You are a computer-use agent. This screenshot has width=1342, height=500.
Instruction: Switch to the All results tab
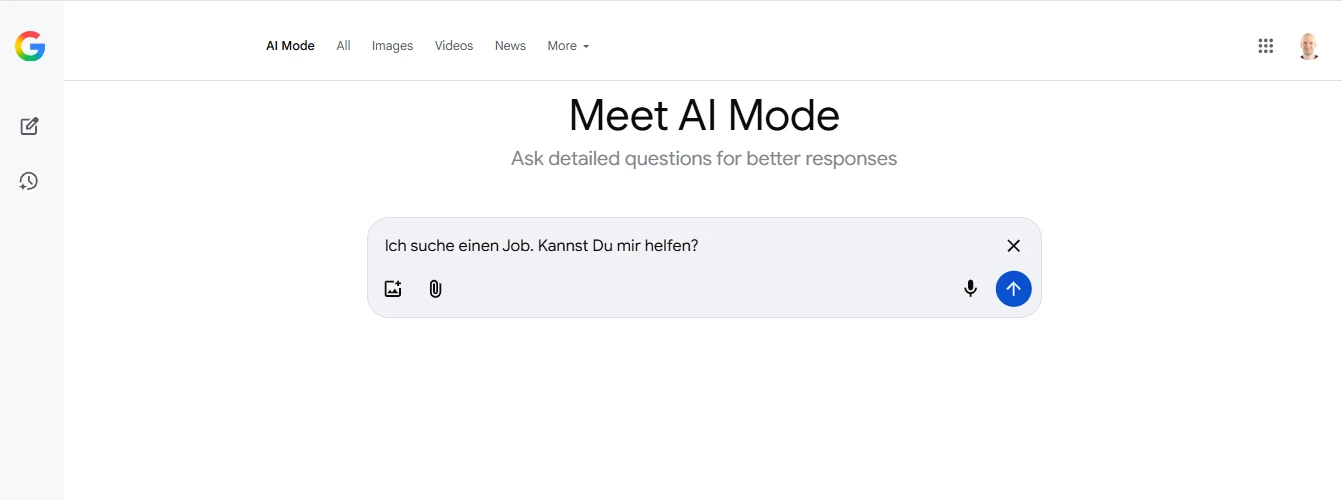[343, 46]
